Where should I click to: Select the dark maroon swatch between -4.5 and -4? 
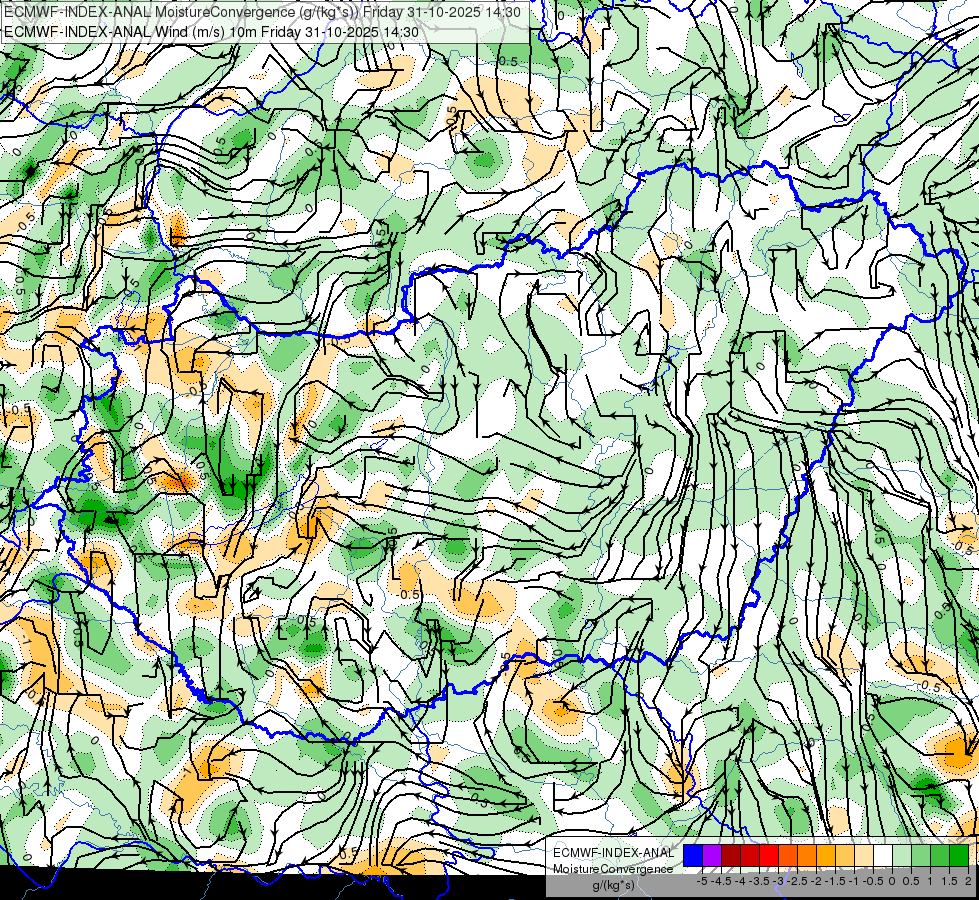coord(731,855)
